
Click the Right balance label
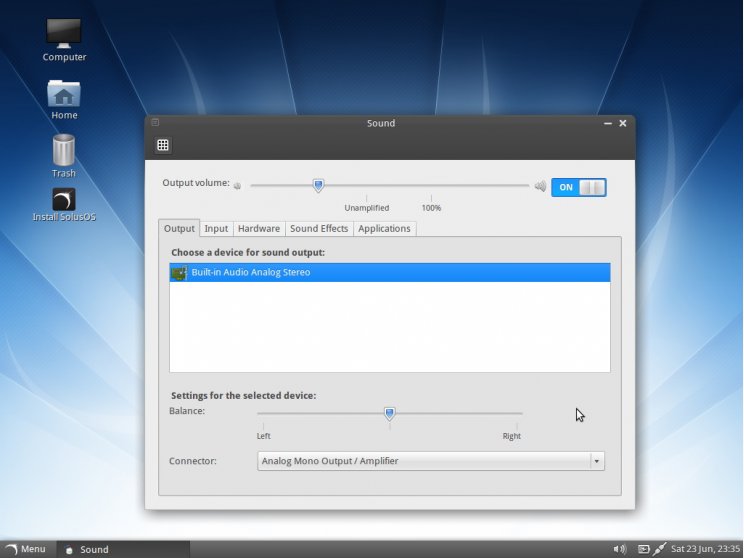(512, 436)
